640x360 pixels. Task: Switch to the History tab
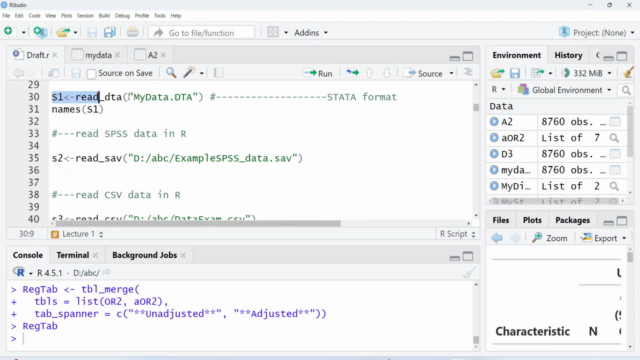(568, 55)
